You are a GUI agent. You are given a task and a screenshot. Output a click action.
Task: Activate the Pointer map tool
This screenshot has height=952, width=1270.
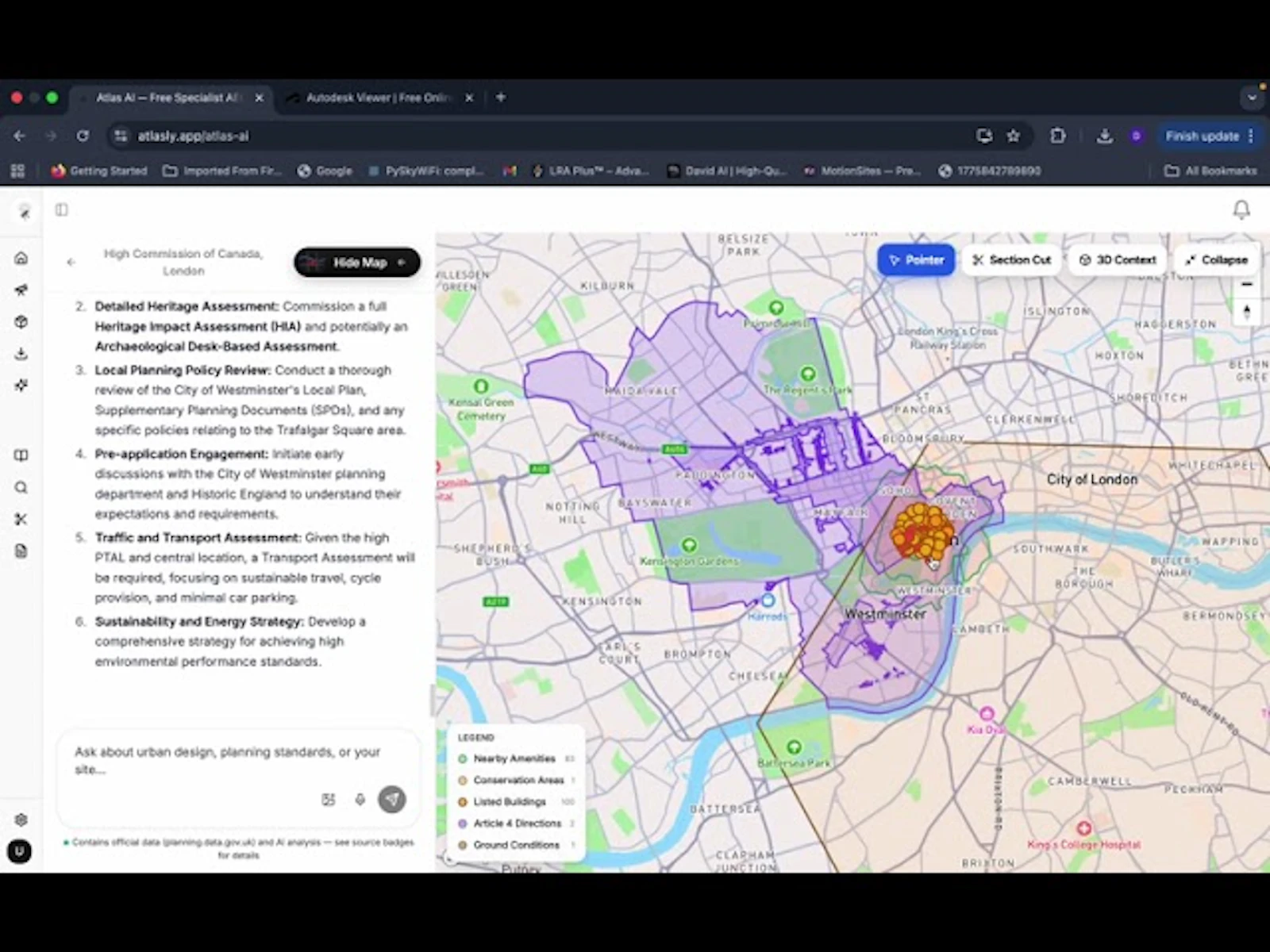(x=916, y=260)
